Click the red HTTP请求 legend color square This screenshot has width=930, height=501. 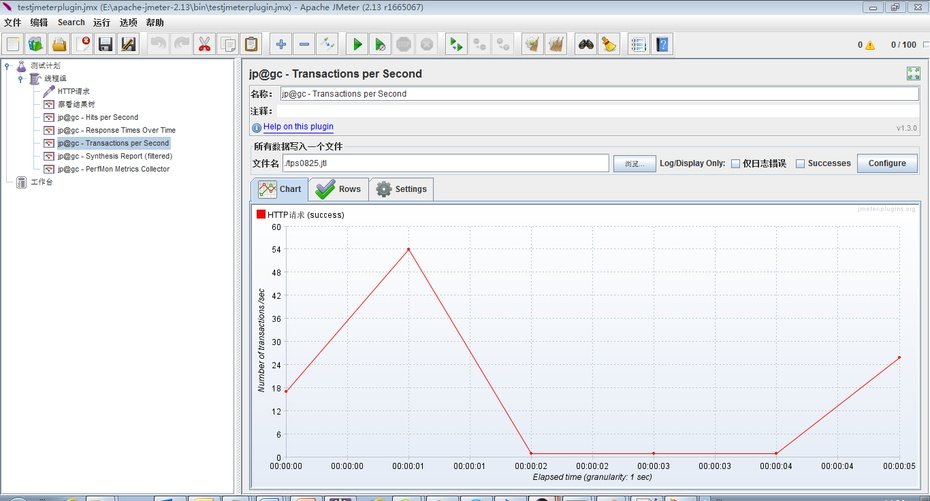pyautogui.click(x=261, y=214)
